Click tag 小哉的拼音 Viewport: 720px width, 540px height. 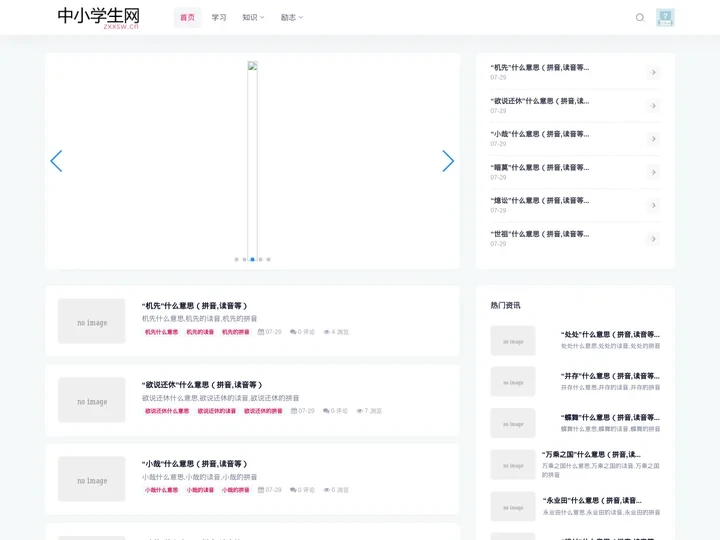coord(236,490)
